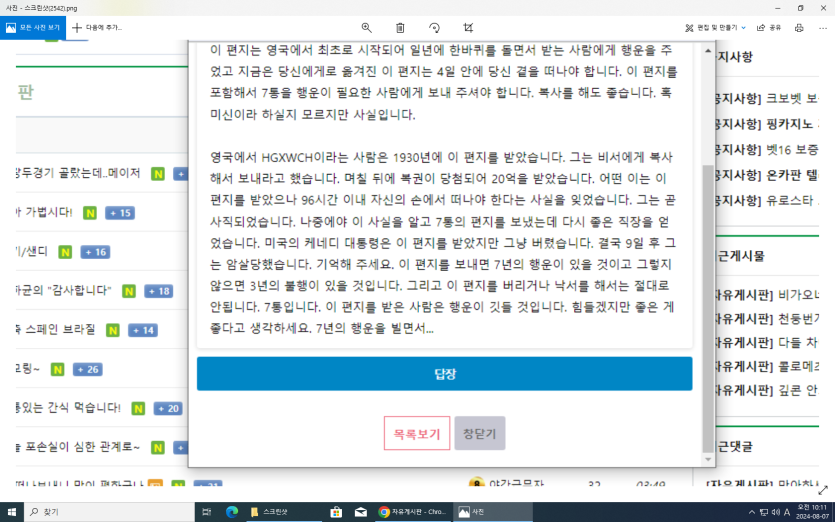The width and height of the screenshot is (835, 522).
Task: Open the recent post 깊콘 안
Action: (767, 390)
